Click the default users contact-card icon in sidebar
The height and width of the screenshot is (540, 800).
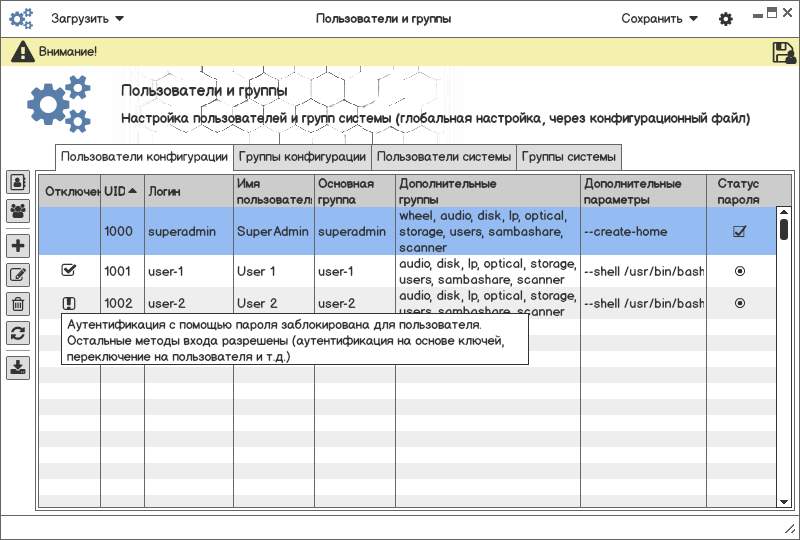[x=18, y=182]
